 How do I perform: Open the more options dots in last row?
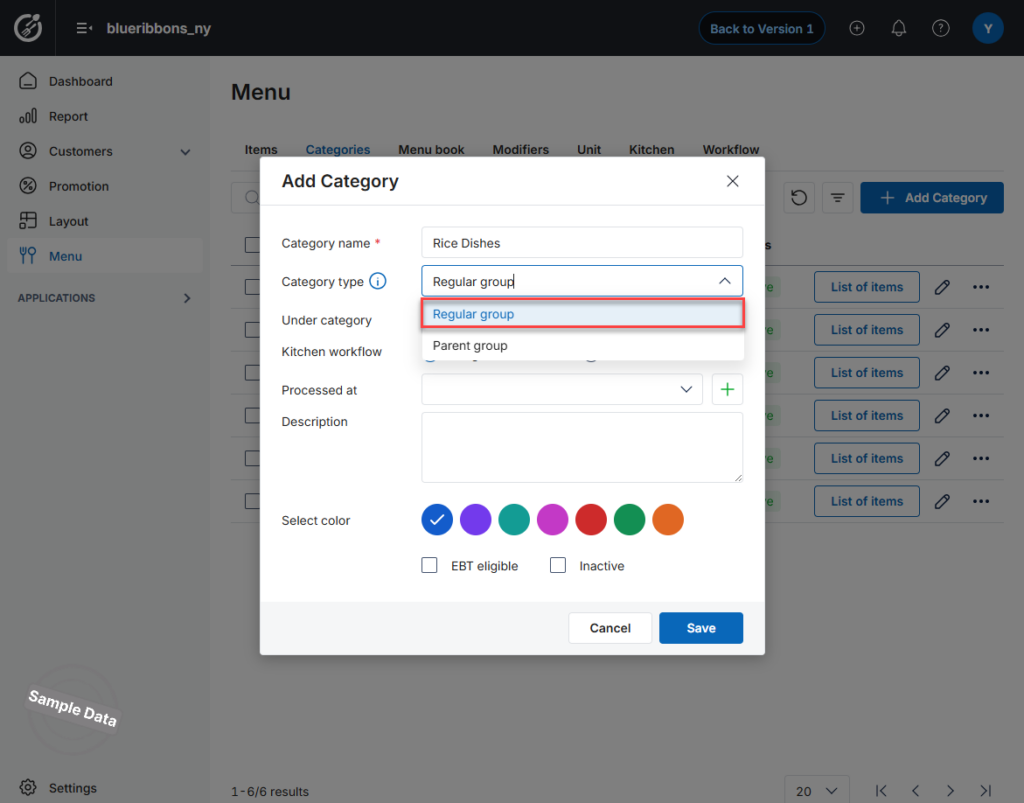(981, 501)
